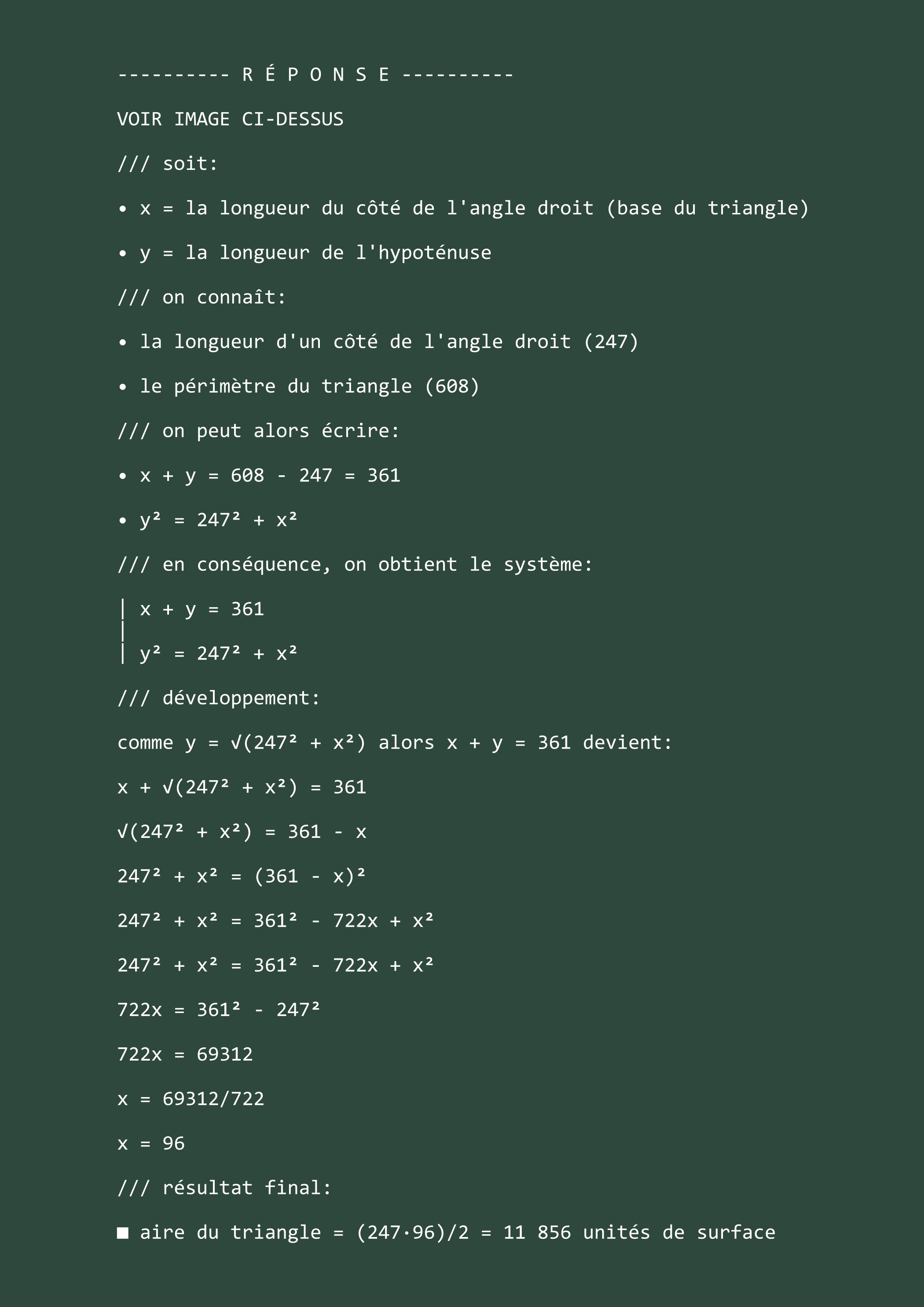Click the equation √(247² + x²) = 361 - x
924x1307 pixels.
pyautogui.click(x=242, y=832)
